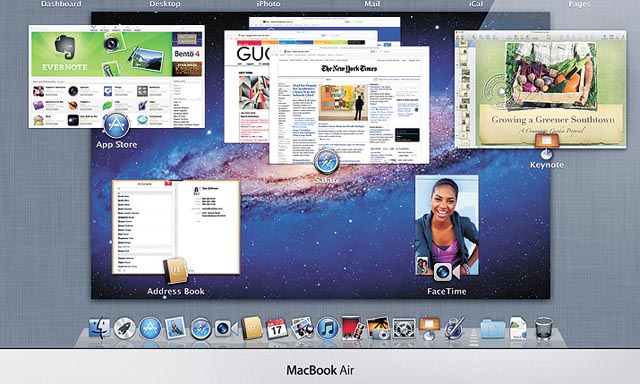Click the Safari compass icon under windows
Image resolution: width=640 pixels, height=384 pixels.
point(326,162)
